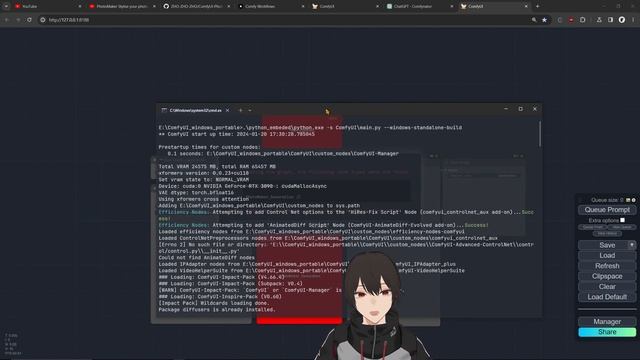Click the bookmark star icon
The width and height of the screenshot is (640, 360).
pos(544,20)
